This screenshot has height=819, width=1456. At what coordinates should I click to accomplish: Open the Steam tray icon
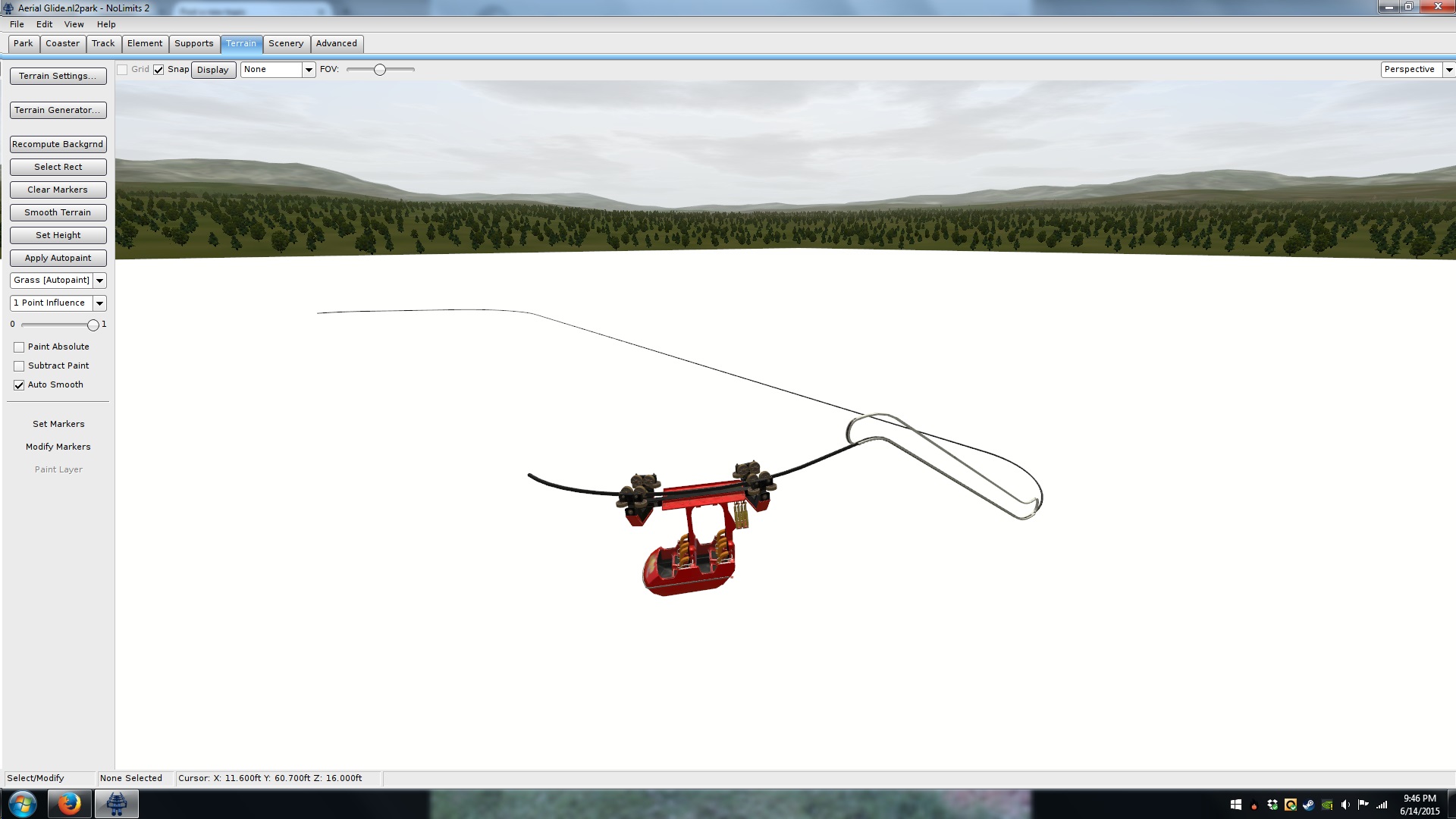[1308, 805]
